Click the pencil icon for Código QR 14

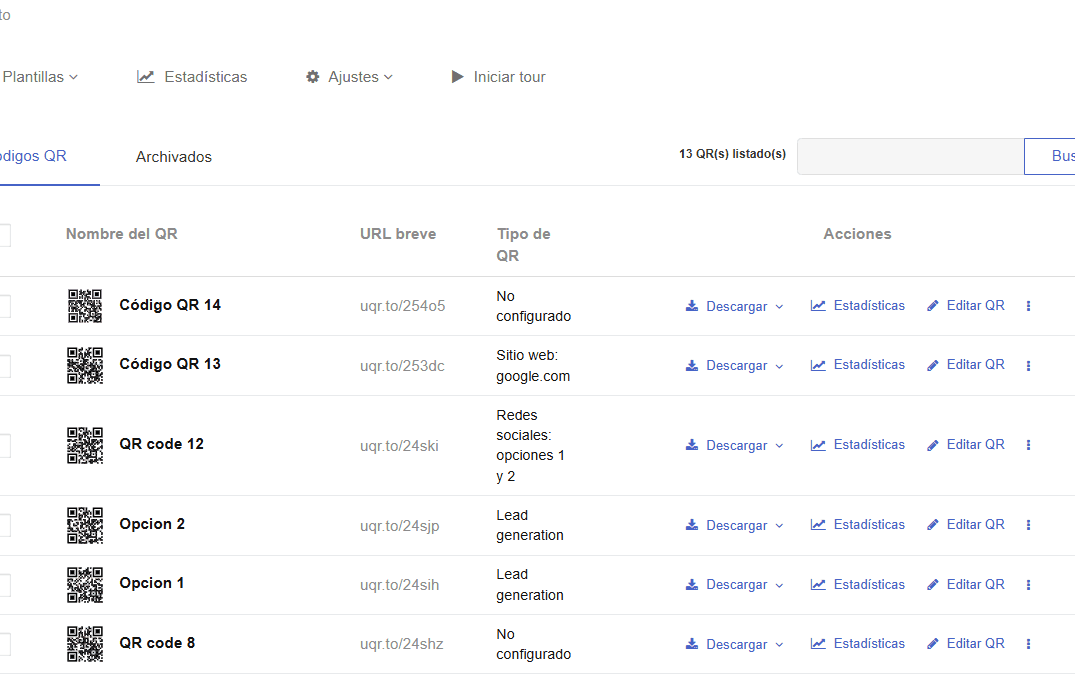pos(933,306)
